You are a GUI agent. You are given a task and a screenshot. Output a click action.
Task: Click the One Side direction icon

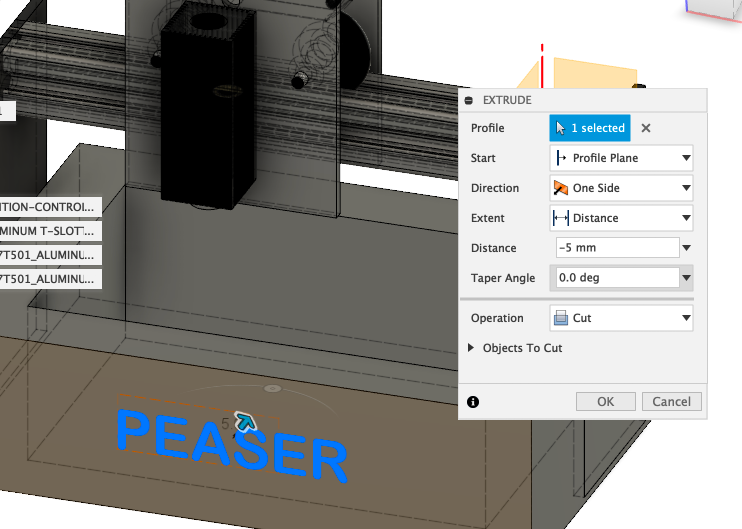pos(561,188)
